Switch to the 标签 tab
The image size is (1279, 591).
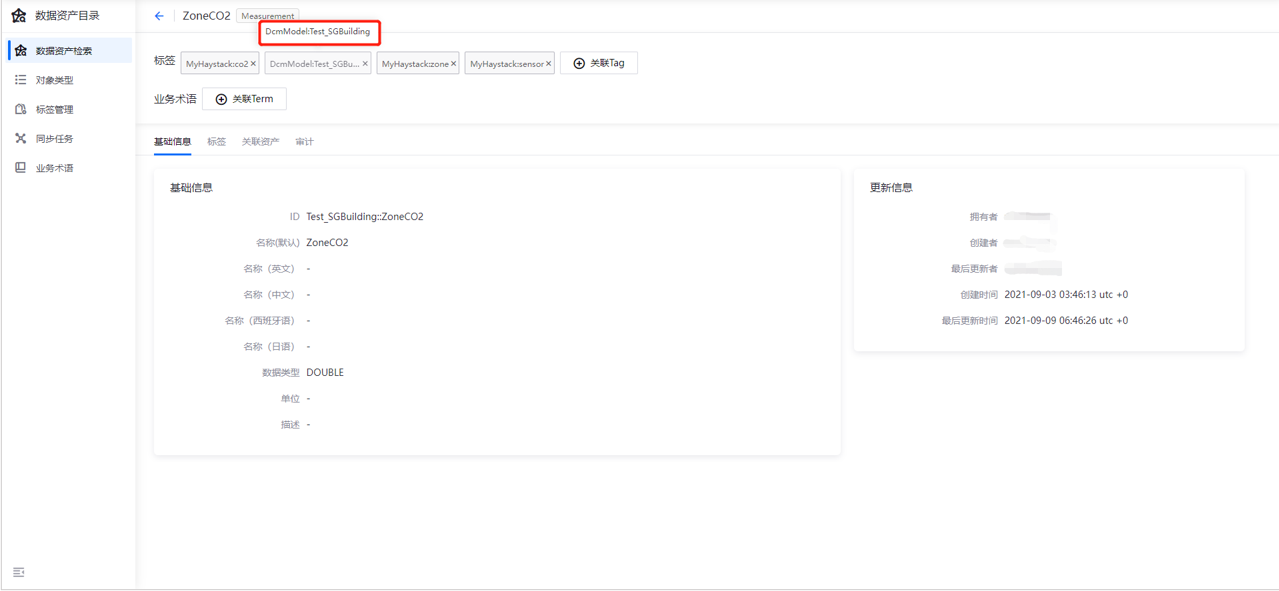point(216,142)
